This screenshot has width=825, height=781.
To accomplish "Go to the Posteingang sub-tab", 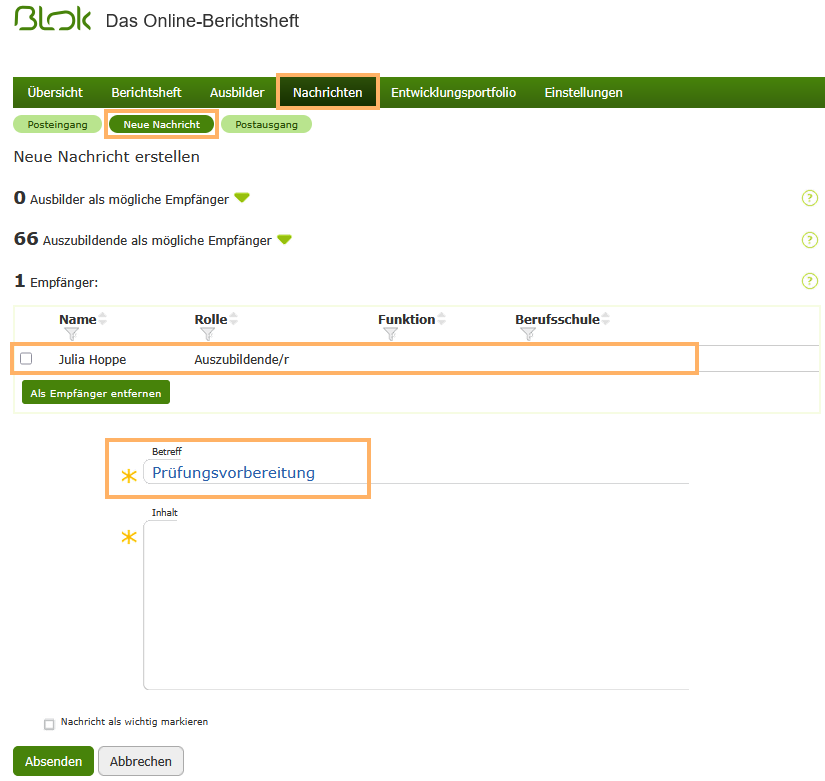I will tap(57, 125).
